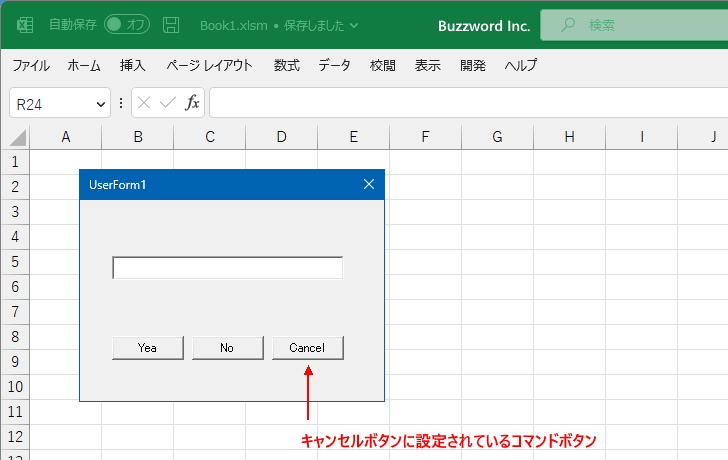The width and height of the screenshot is (728, 460).
Task: Switch to the 表示 tab
Action: point(428,65)
